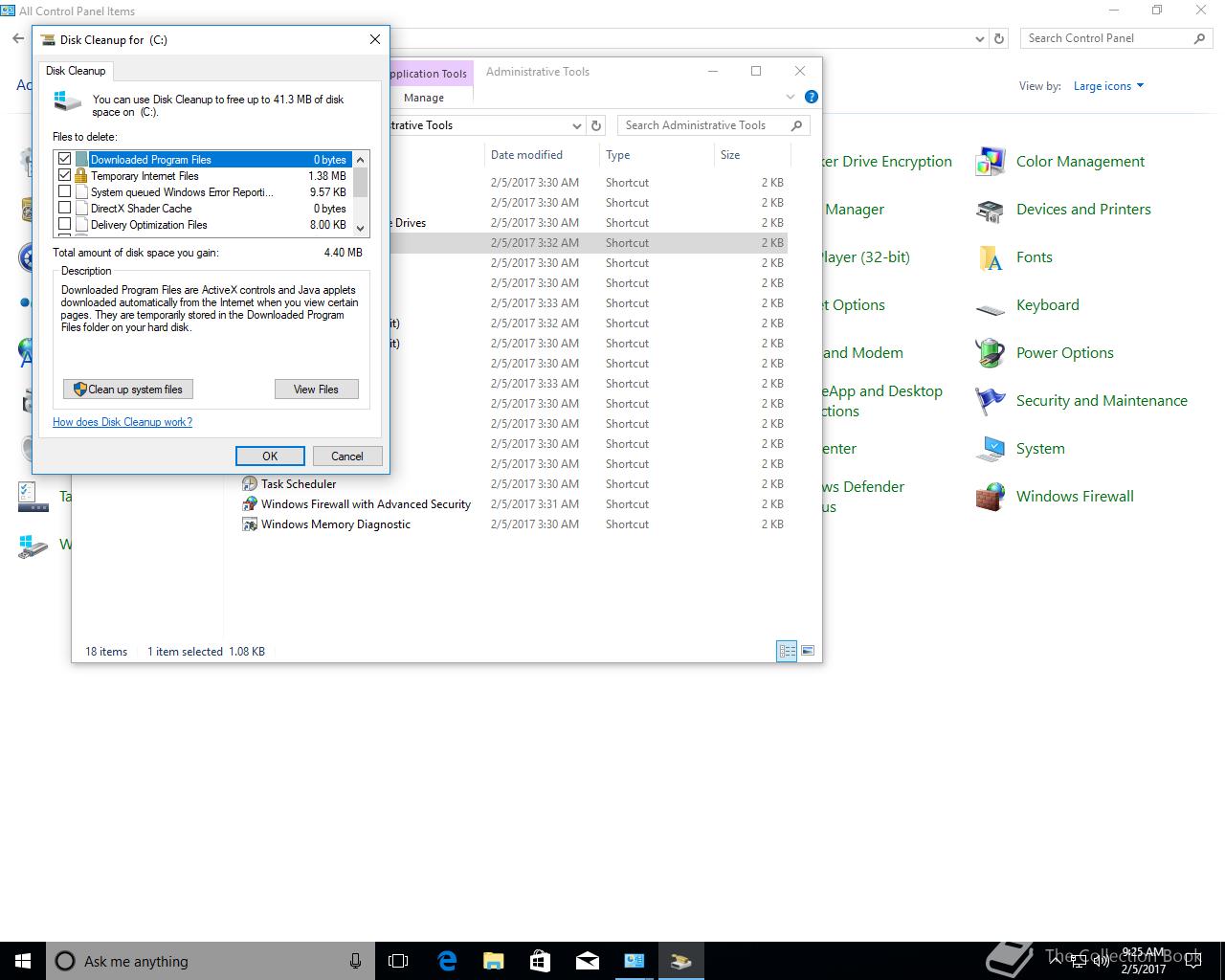The height and width of the screenshot is (980, 1225).
Task: Click magnifier in Search Control Panel box
Action: [x=1199, y=38]
